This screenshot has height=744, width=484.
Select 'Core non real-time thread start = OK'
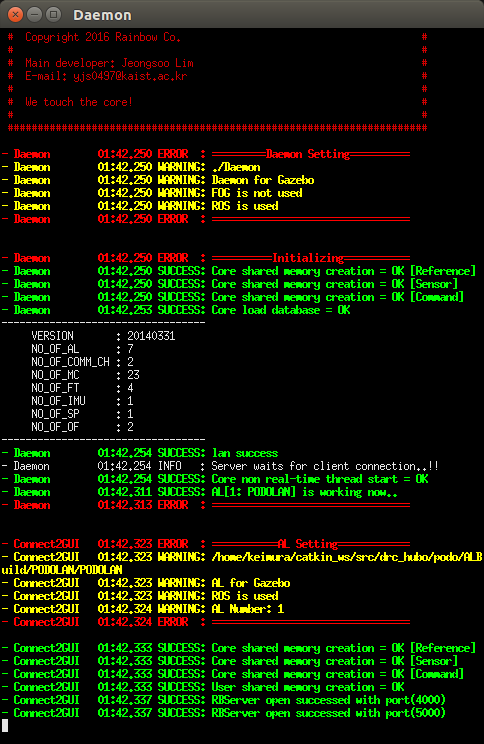[320, 479]
